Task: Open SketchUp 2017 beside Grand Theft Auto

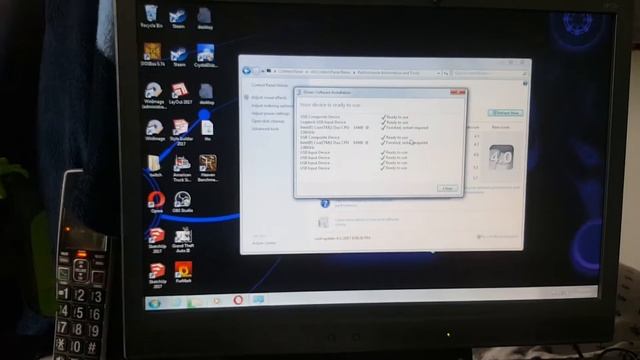Action: pos(157,240)
